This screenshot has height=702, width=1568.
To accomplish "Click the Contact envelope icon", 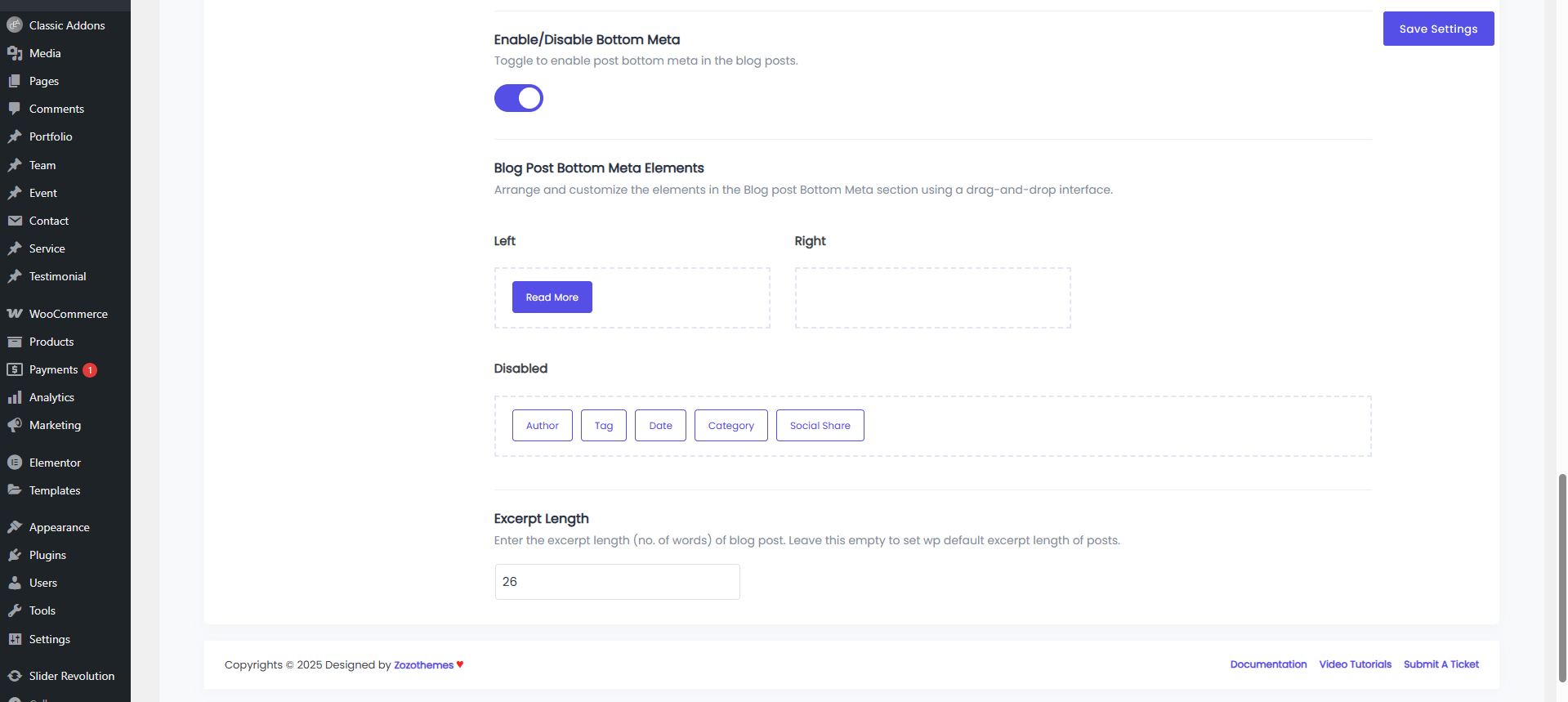I will [x=15, y=221].
